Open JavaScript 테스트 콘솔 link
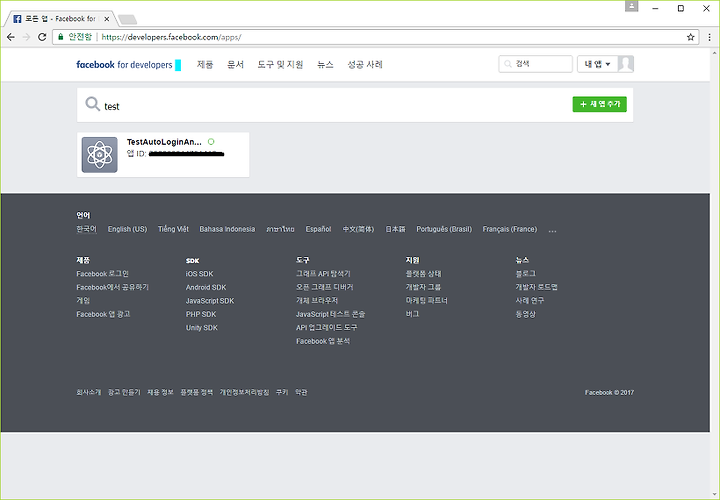 330,314
